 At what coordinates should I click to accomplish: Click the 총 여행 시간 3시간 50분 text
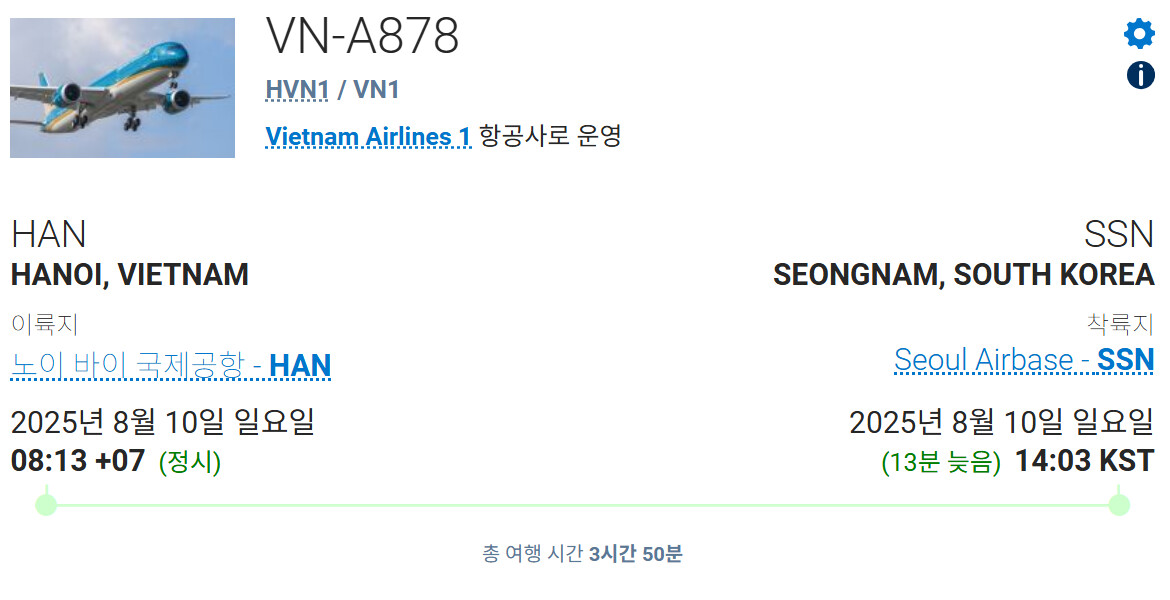[582, 554]
